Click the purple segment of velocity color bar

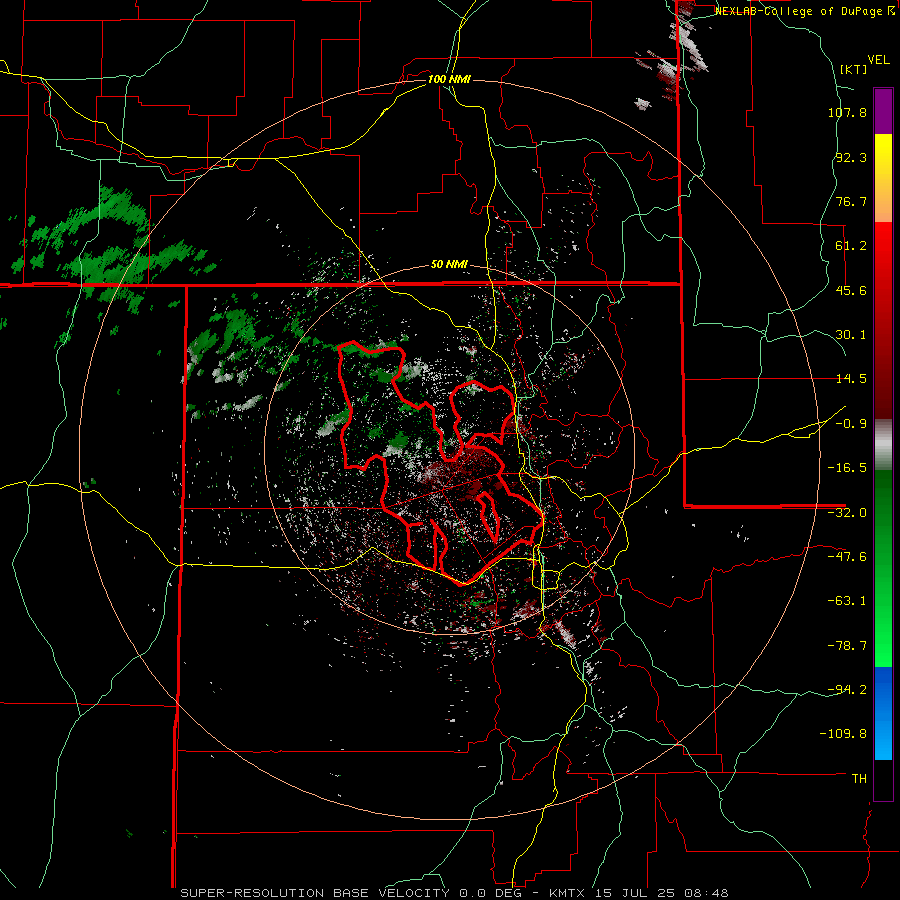click(x=883, y=111)
